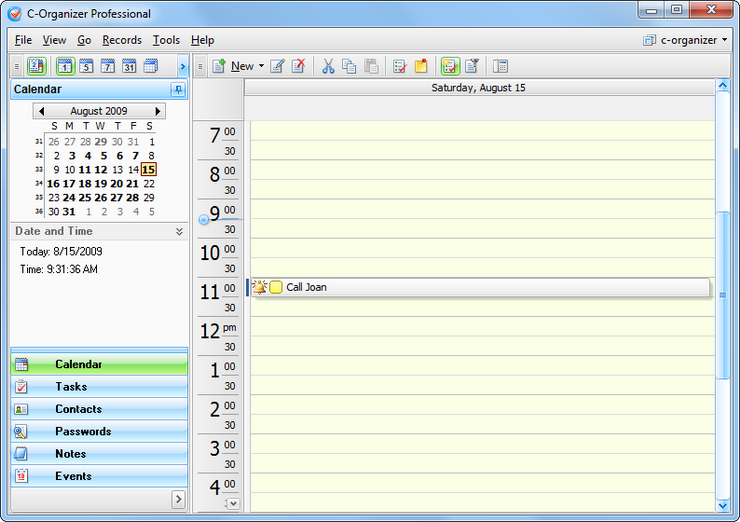The height and width of the screenshot is (522, 740).
Task: Open the Records menu
Action: point(122,40)
